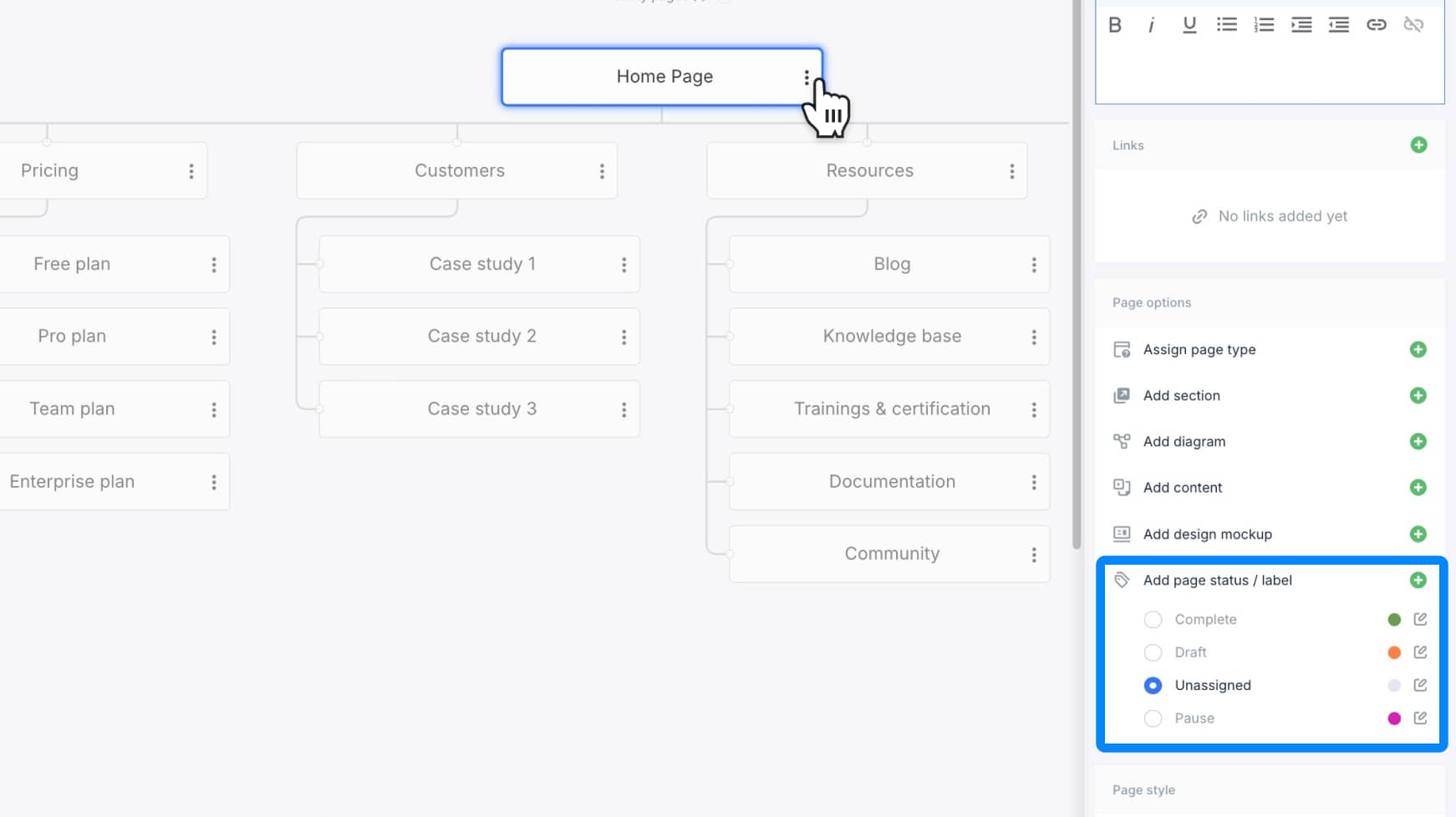Select the Documentation page node
1456x817 pixels.
click(889, 482)
